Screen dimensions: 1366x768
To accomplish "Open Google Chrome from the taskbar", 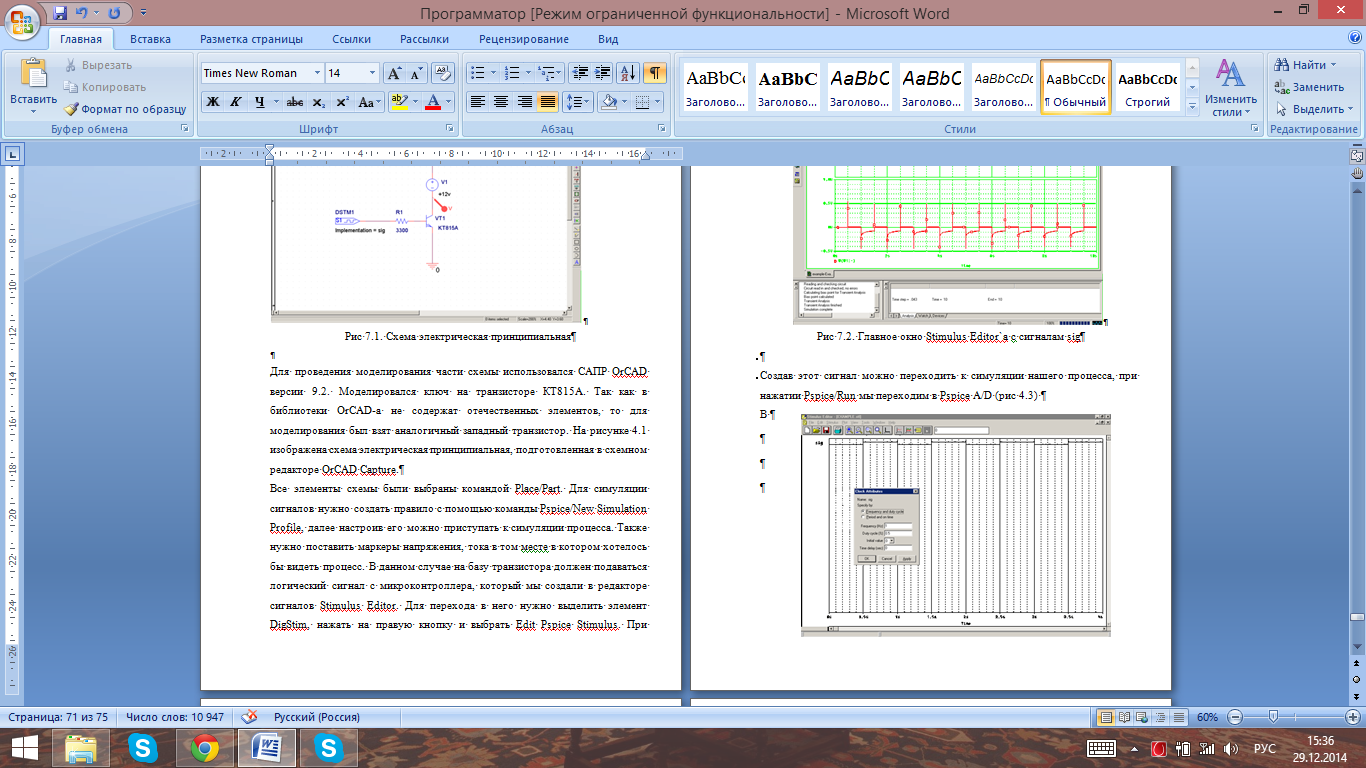I will coord(205,747).
